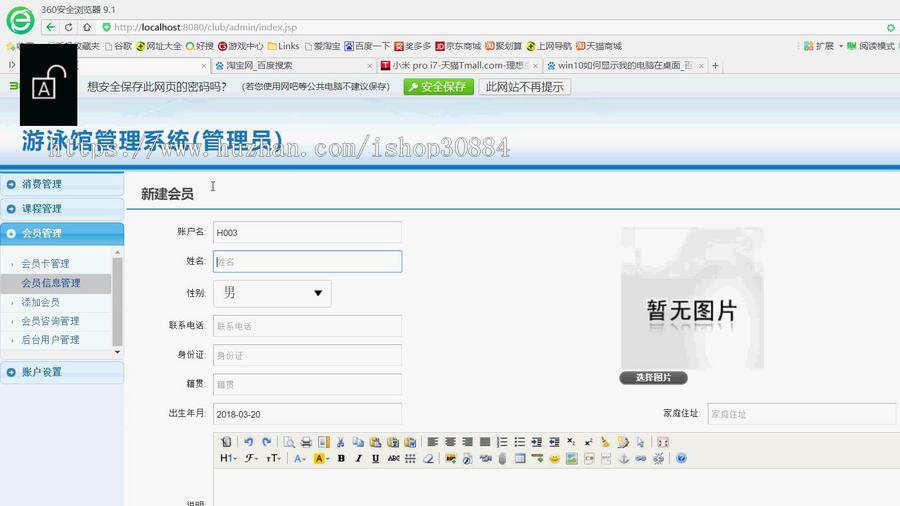This screenshot has height=506, width=900.
Task: Open 会员信息管理 in the sidebar
Action: tap(51, 283)
